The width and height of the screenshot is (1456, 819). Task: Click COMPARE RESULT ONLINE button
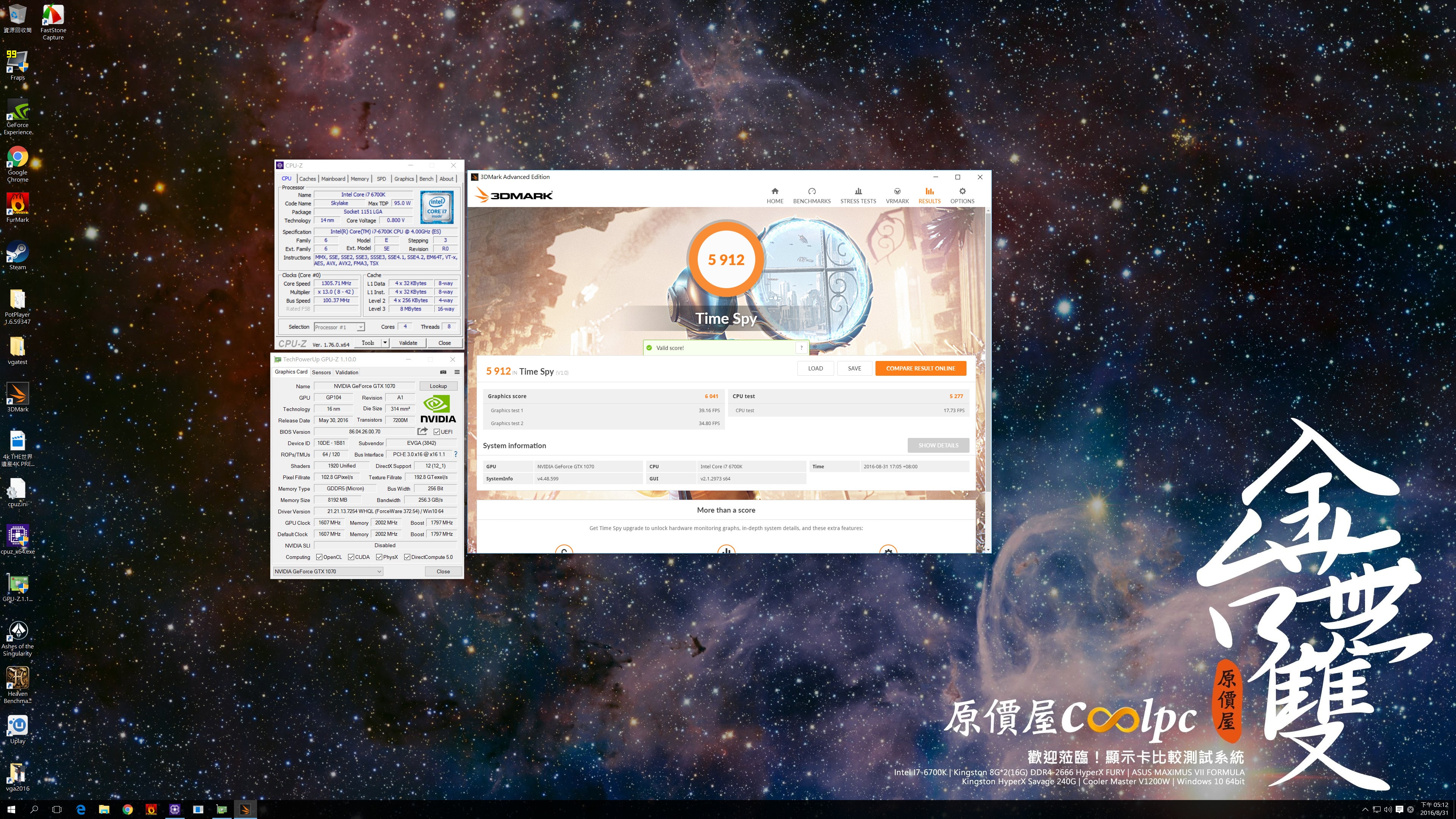pyautogui.click(x=920, y=368)
